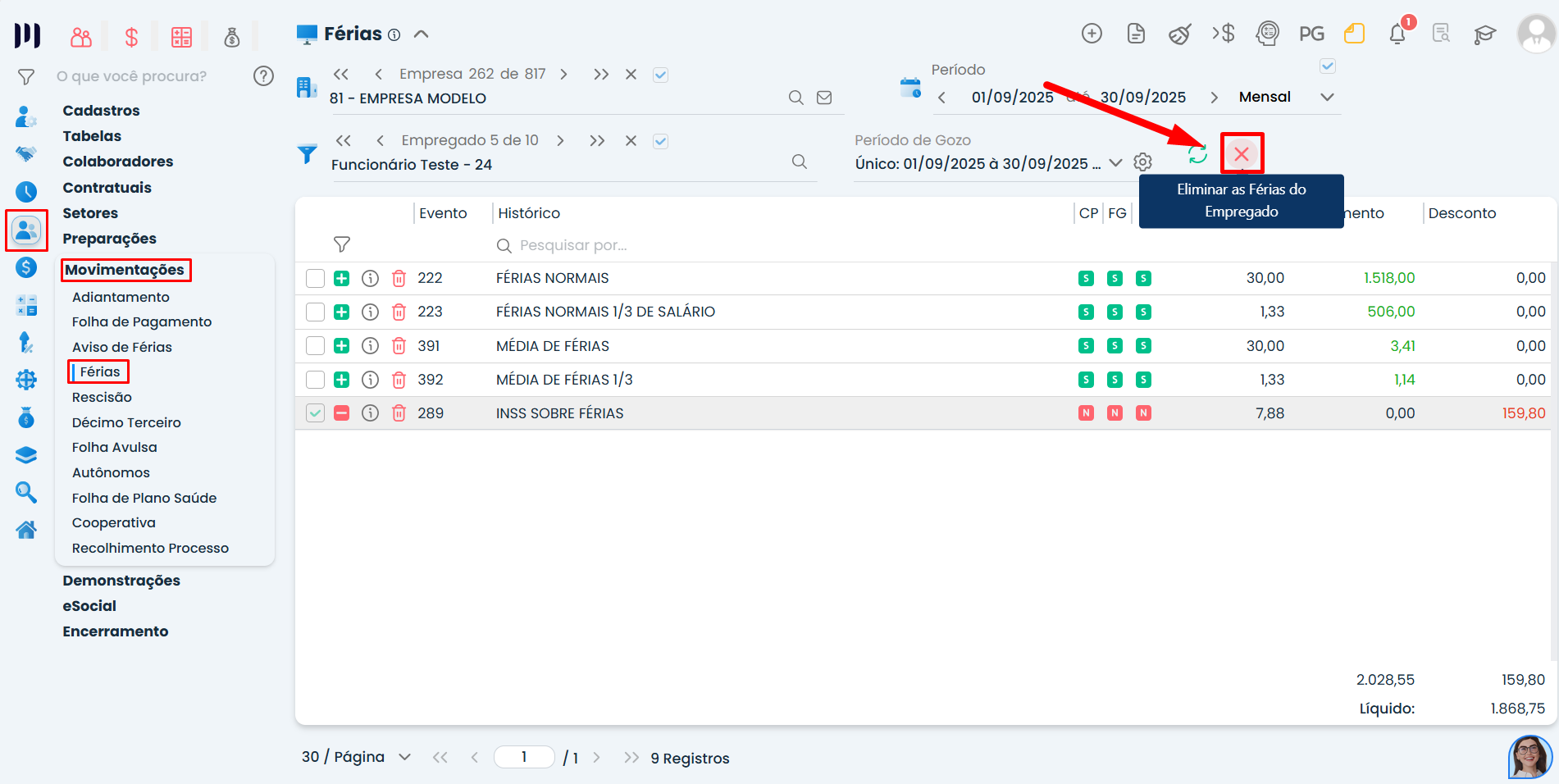Change the 30 / Página size dropdown
The height and width of the screenshot is (784, 1559).
pyautogui.click(x=403, y=757)
